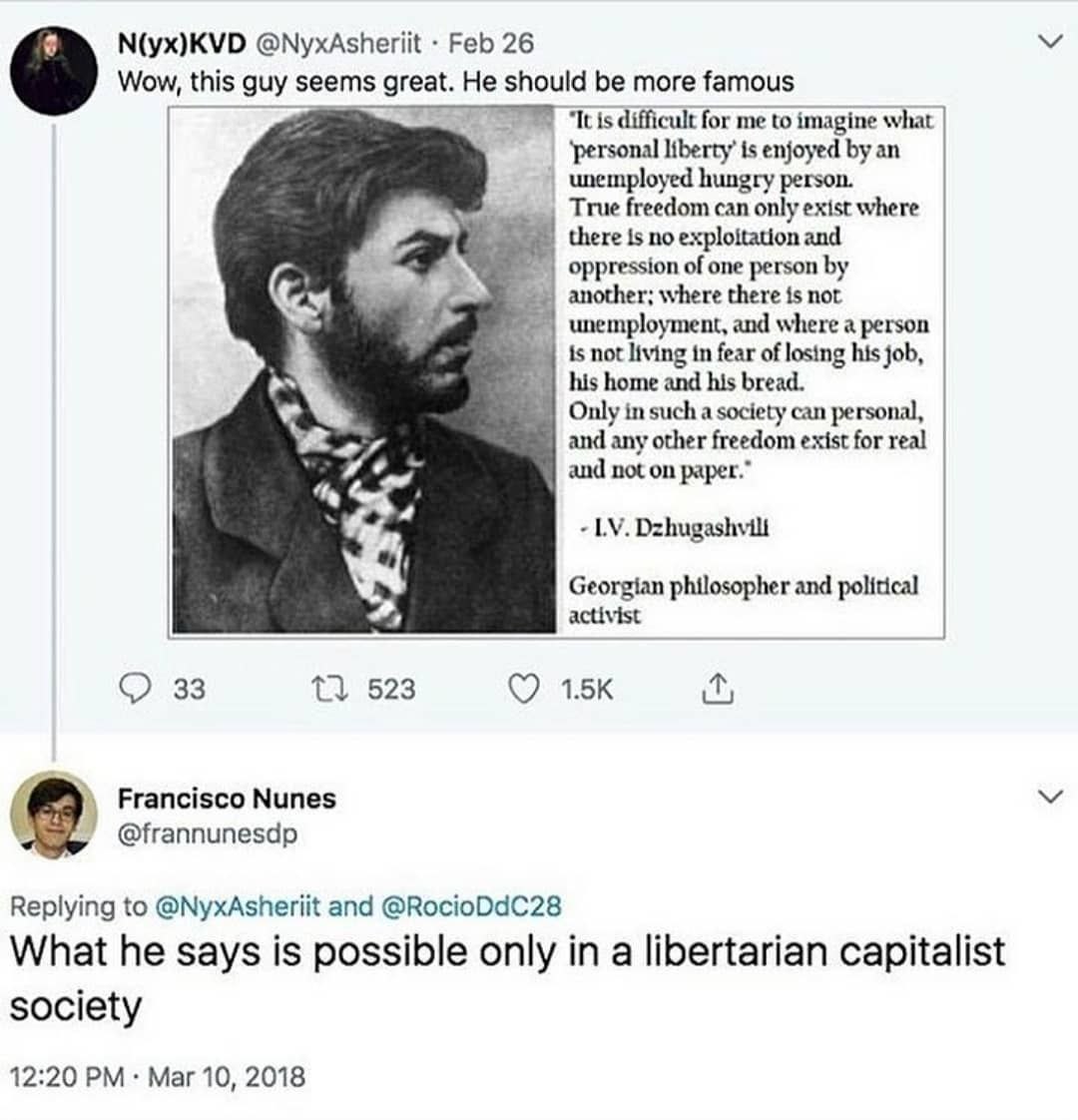View the 1.5K likes count
The image size is (1078, 1120).
pyautogui.click(x=587, y=690)
